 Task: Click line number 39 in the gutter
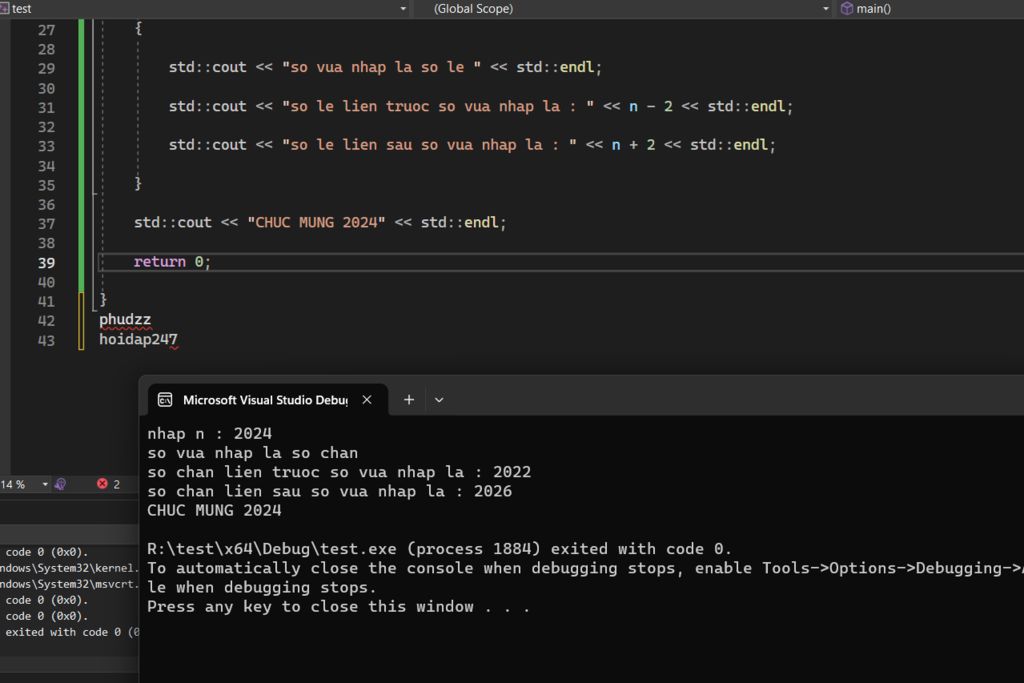(46, 263)
